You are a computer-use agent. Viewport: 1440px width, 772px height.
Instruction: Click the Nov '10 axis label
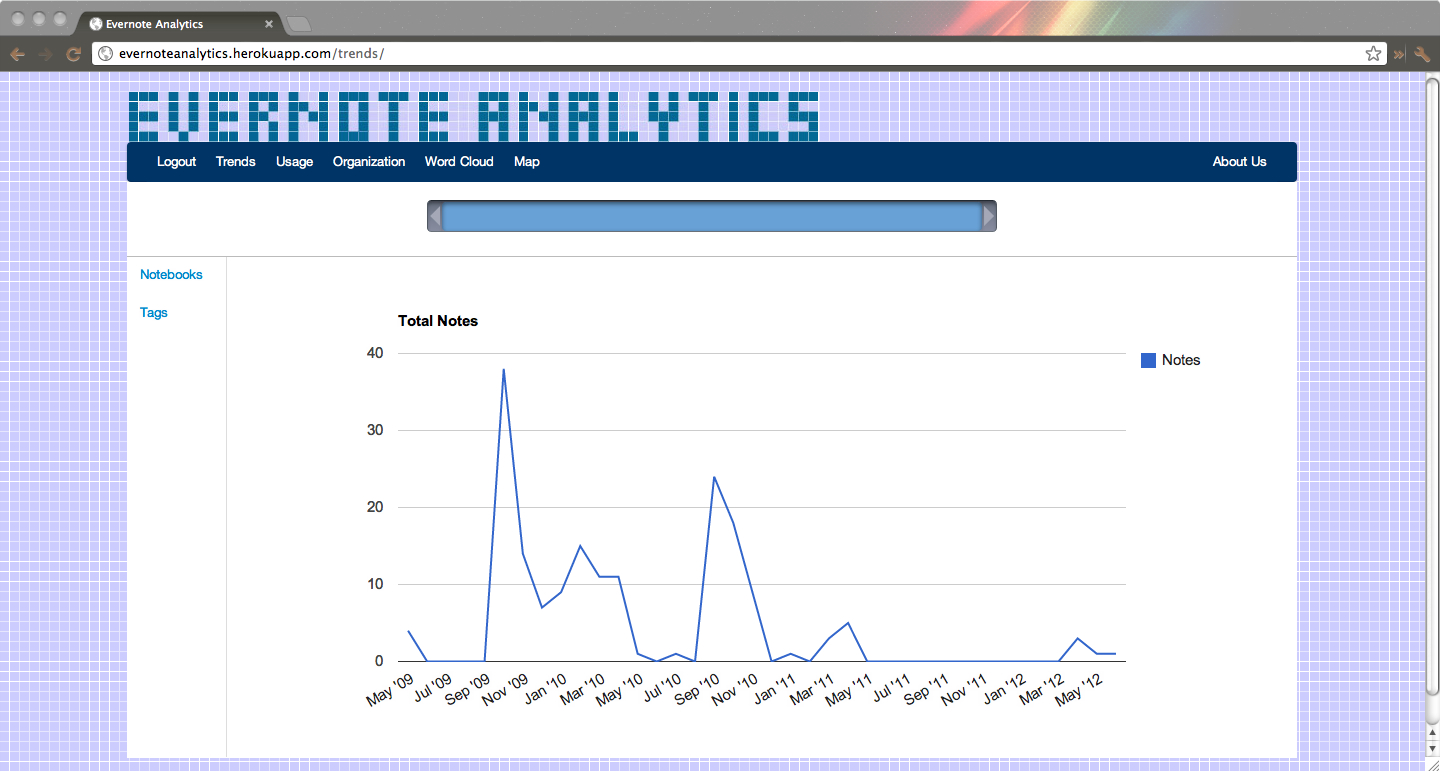point(734,690)
